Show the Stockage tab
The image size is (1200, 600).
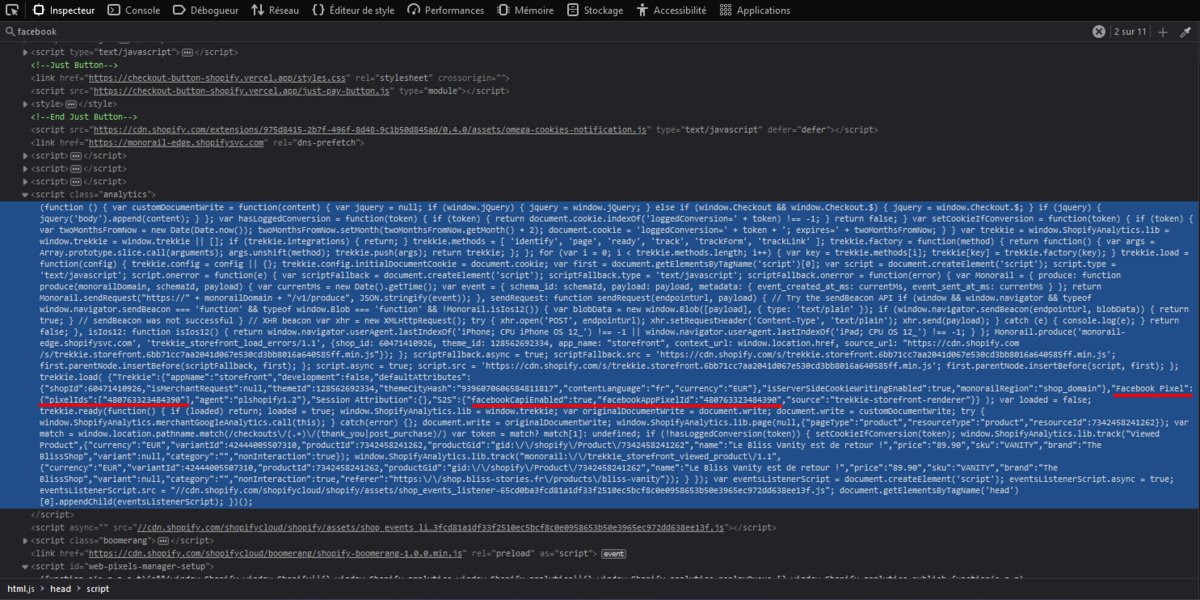[594, 10]
